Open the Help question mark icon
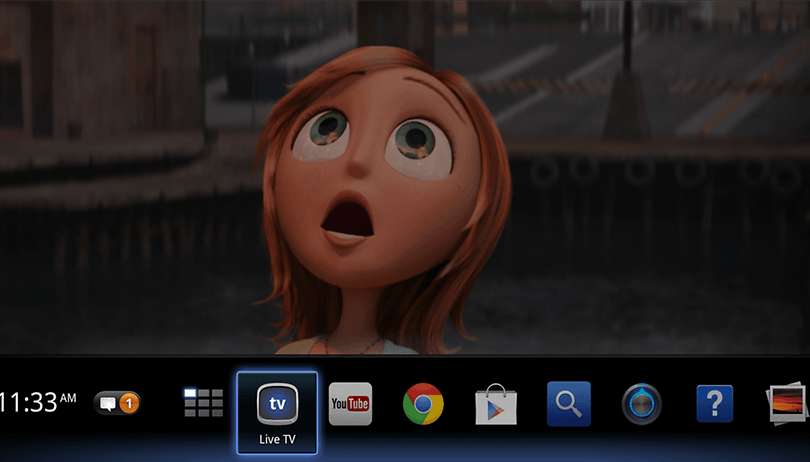The height and width of the screenshot is (462, 810). [x=714, y=404]
